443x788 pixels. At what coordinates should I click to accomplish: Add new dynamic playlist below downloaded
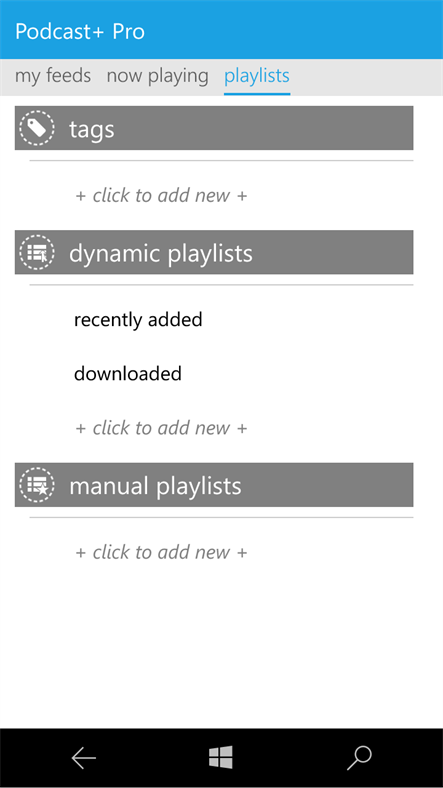tap(161, 428)
